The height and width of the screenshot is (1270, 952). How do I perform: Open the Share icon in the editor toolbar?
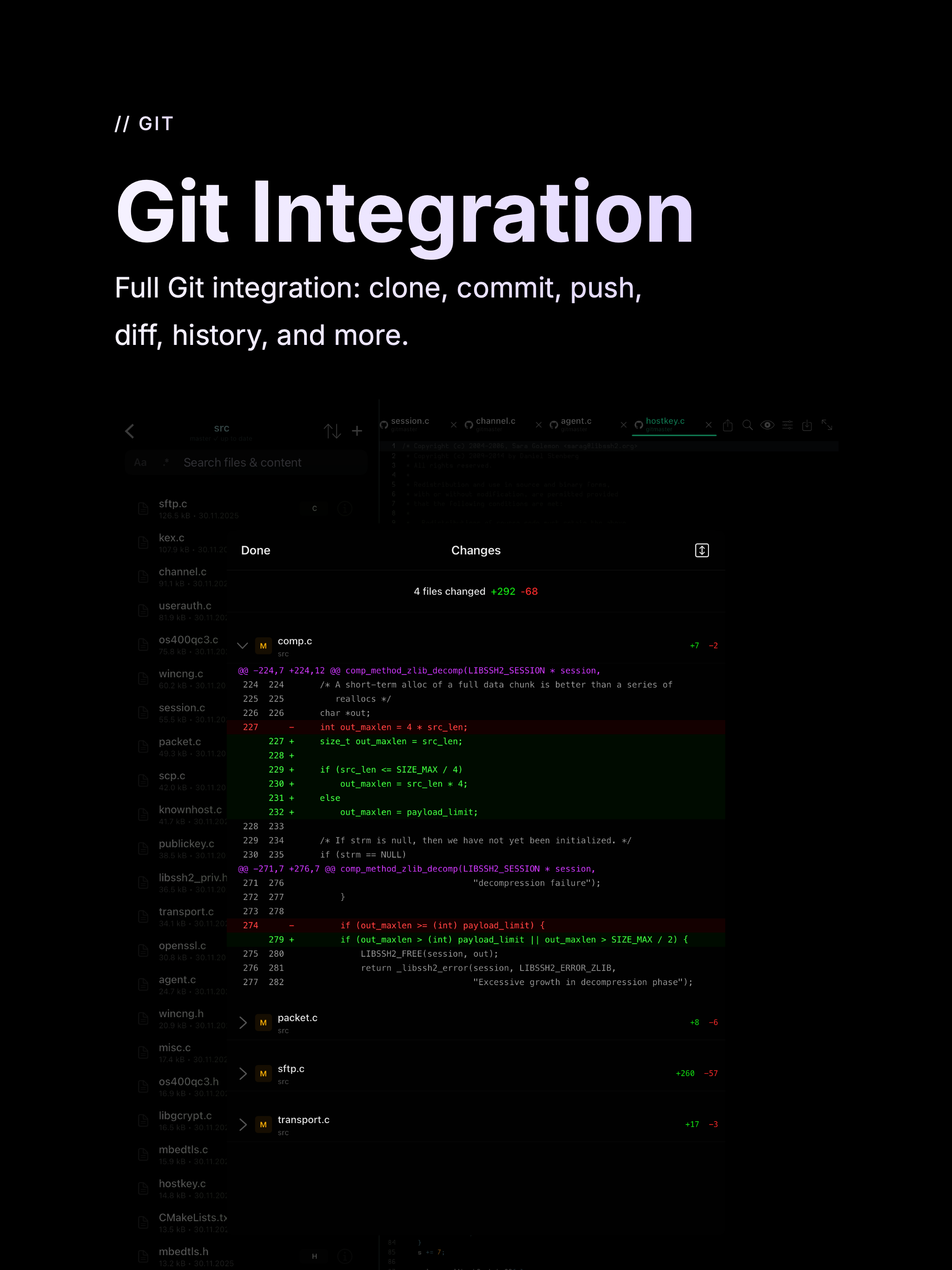pyautogui.click(x=728, y=425)
